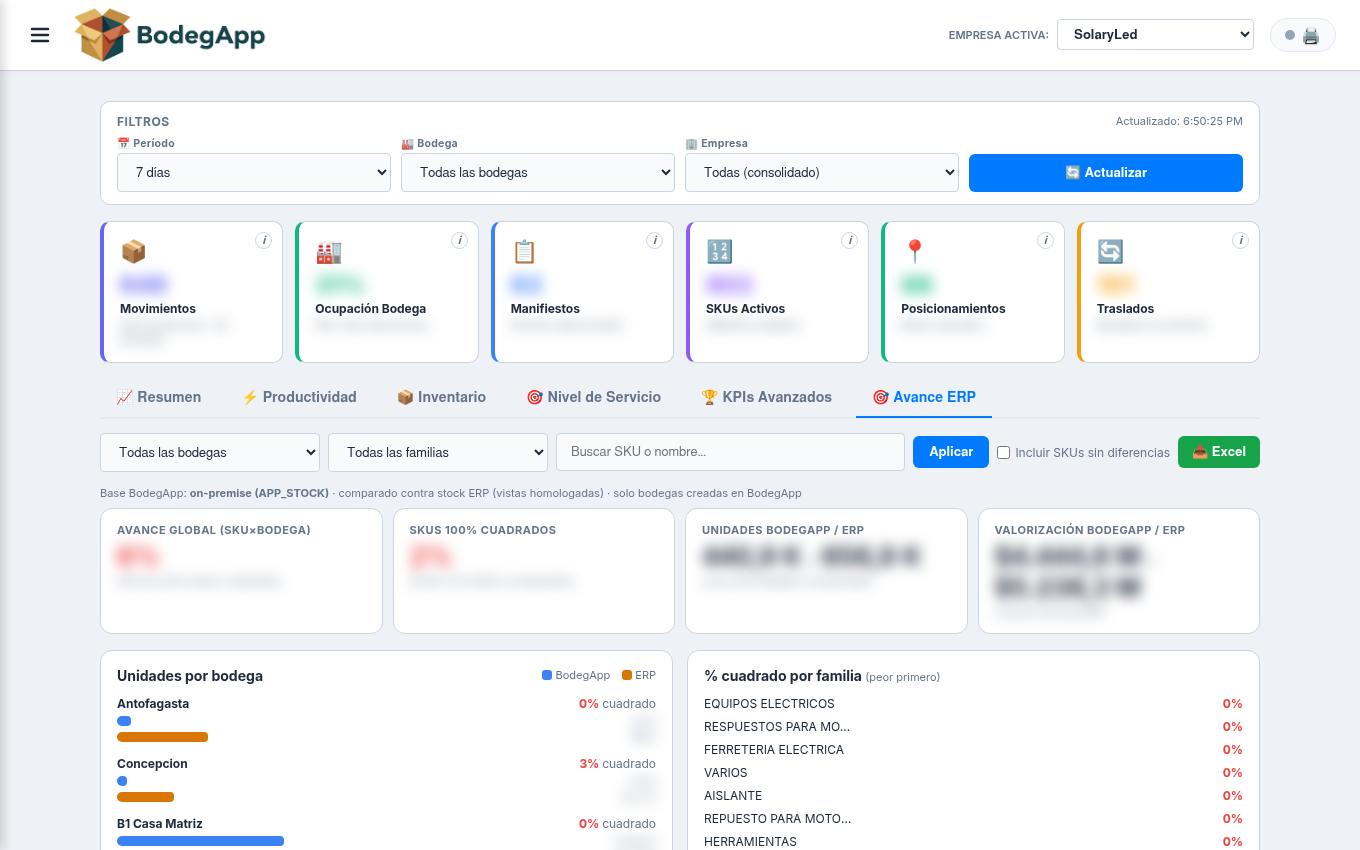The image size is (1360, 850).
Task: Click the FERRETERIA ELECTRICA family row
Action: click(973, 750)
